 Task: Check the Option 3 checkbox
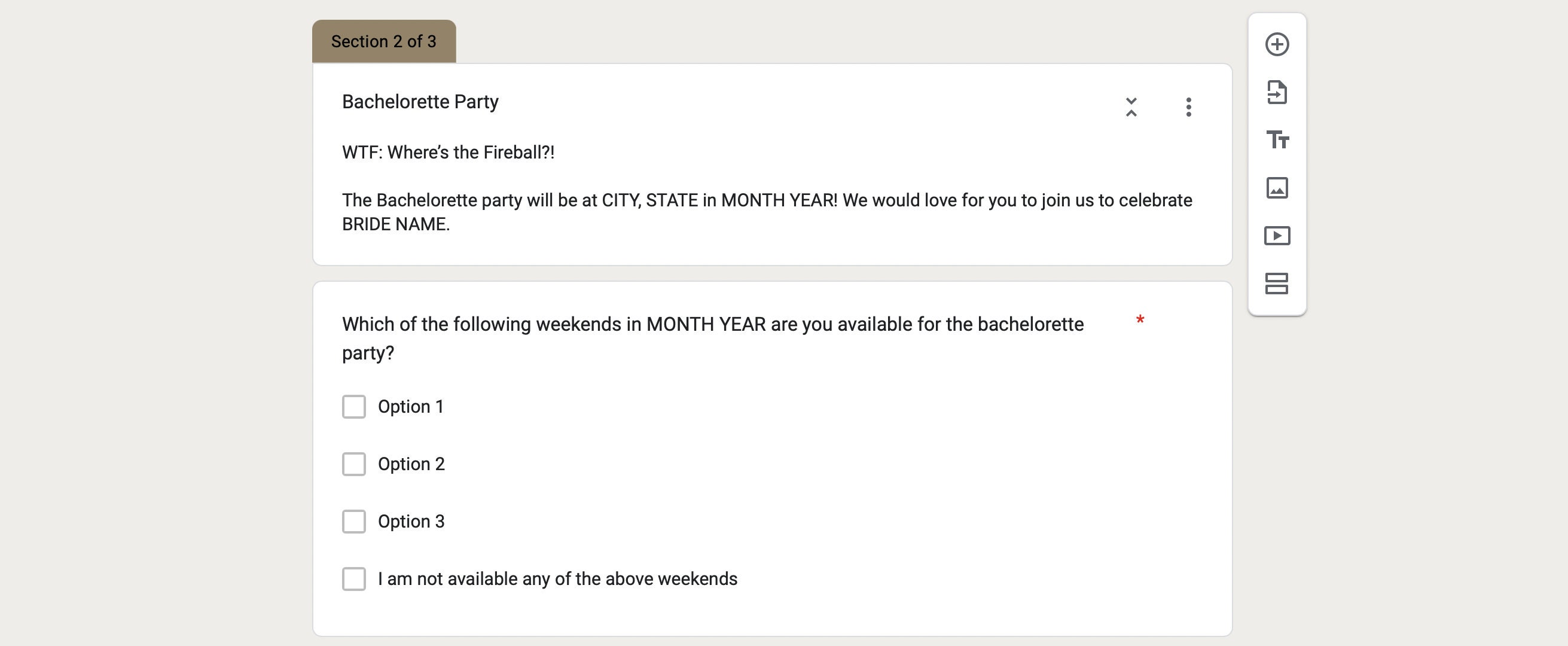(353, 522)
